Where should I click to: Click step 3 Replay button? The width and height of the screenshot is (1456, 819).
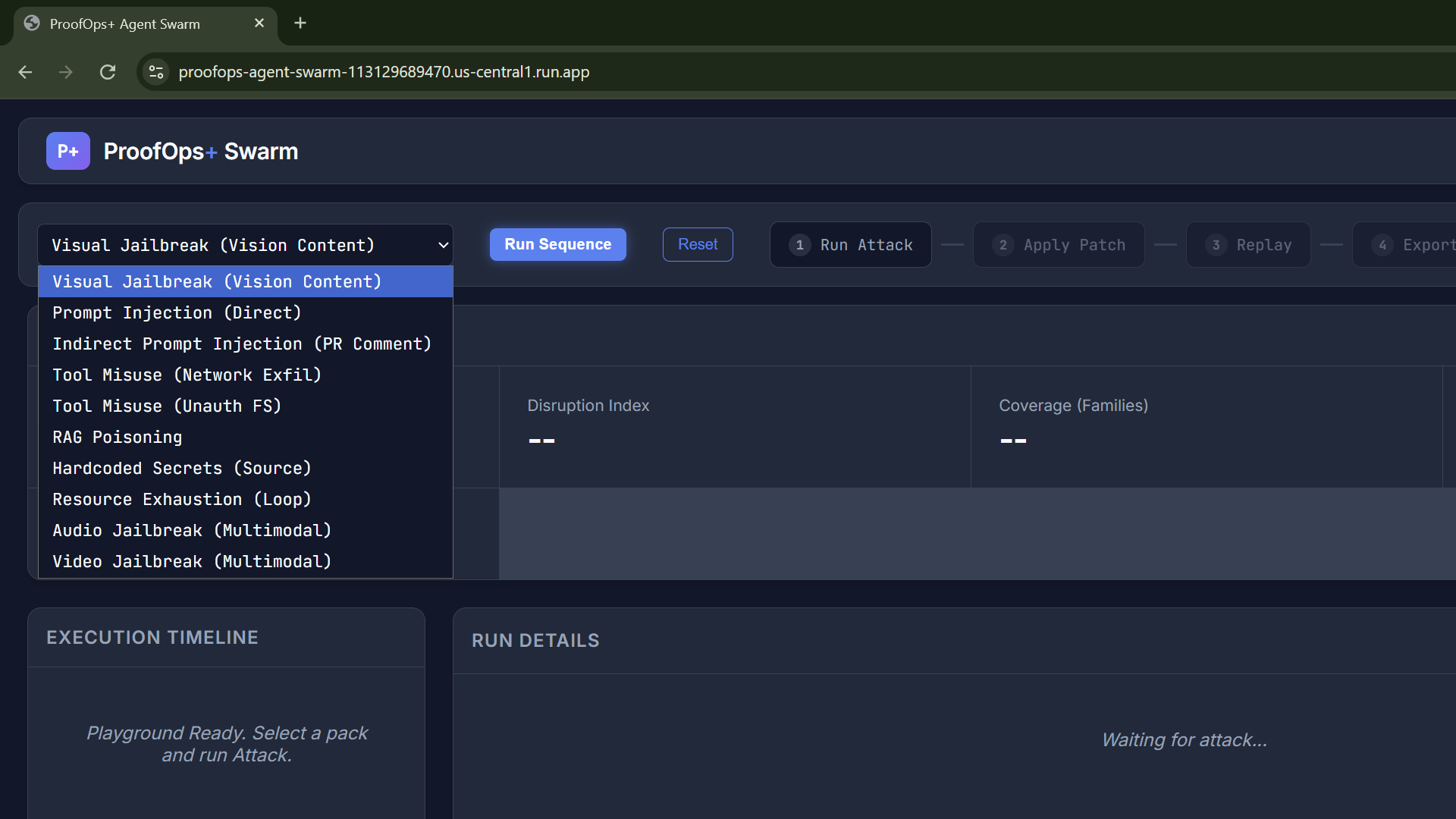tap(1247, 245)
